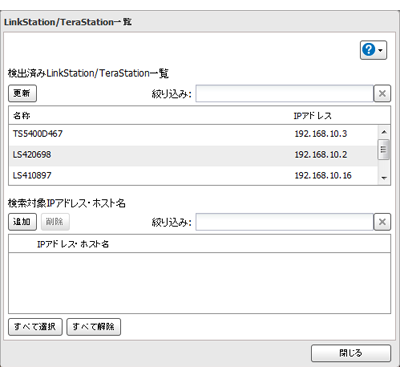Screen dimensions: 400x377
Task: Click the 閉じる close button
Action: (x=351, y=353)
